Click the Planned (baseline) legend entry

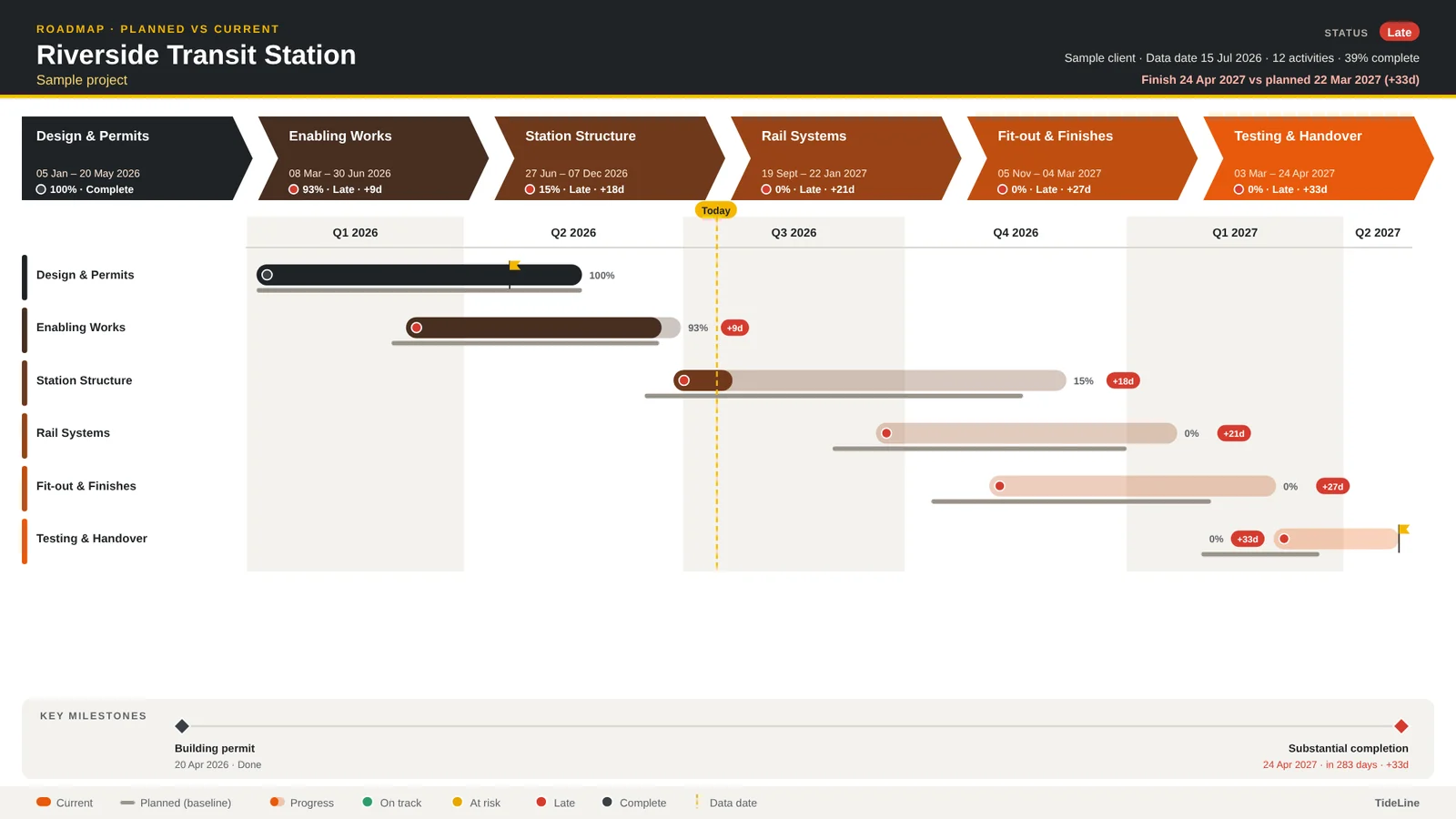click(x=176, y=803)
